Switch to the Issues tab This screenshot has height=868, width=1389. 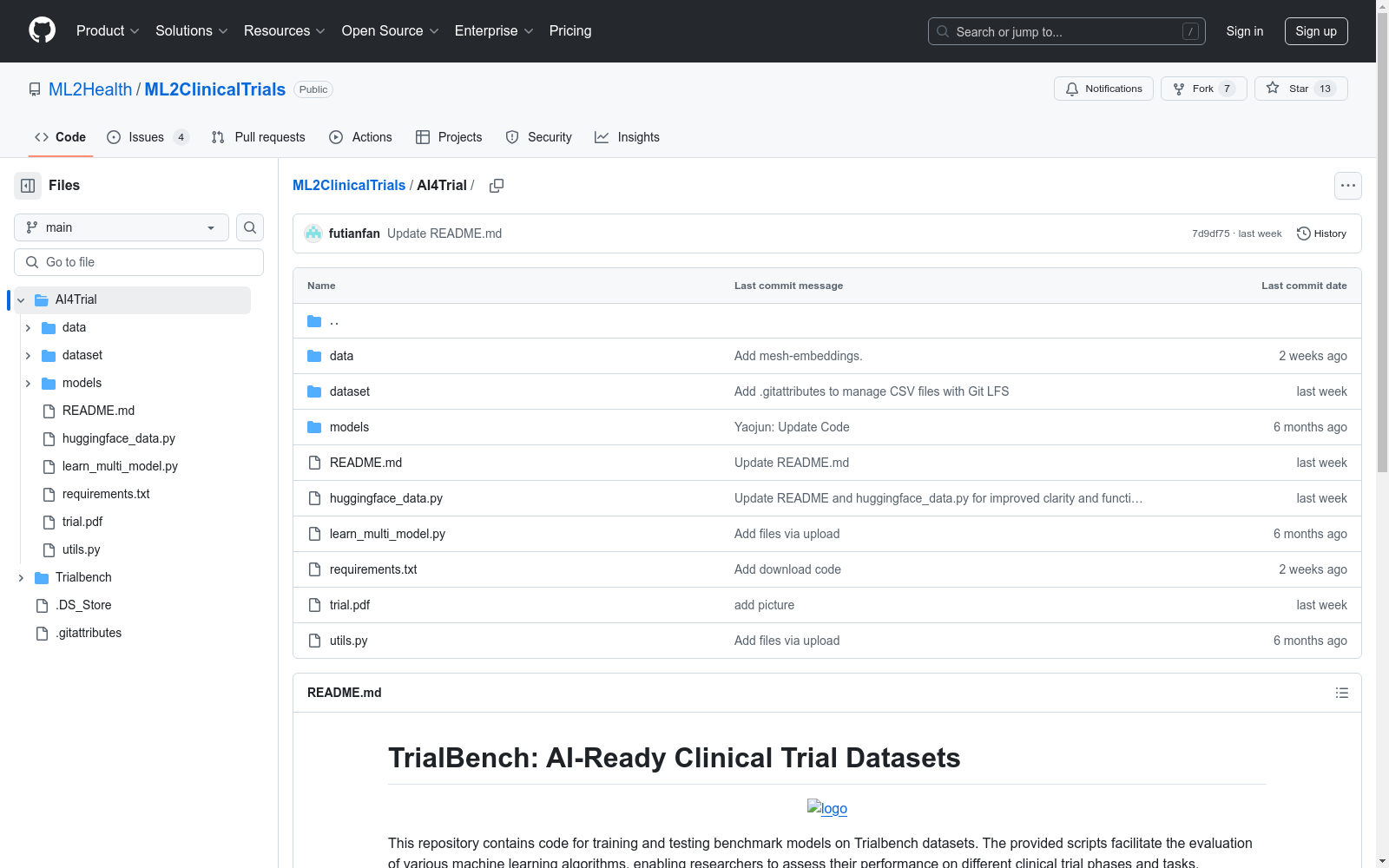148,137
